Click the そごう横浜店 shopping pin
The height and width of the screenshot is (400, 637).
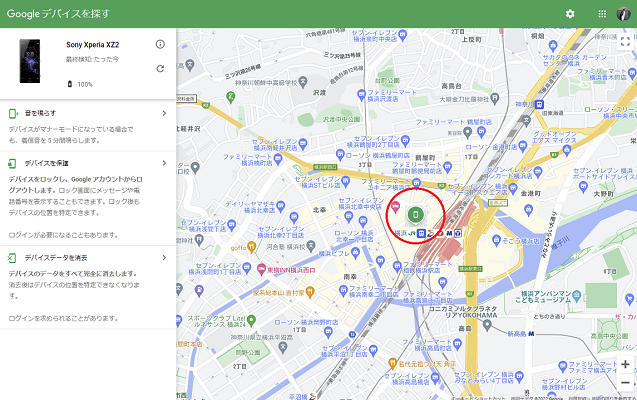click(496, 240)
